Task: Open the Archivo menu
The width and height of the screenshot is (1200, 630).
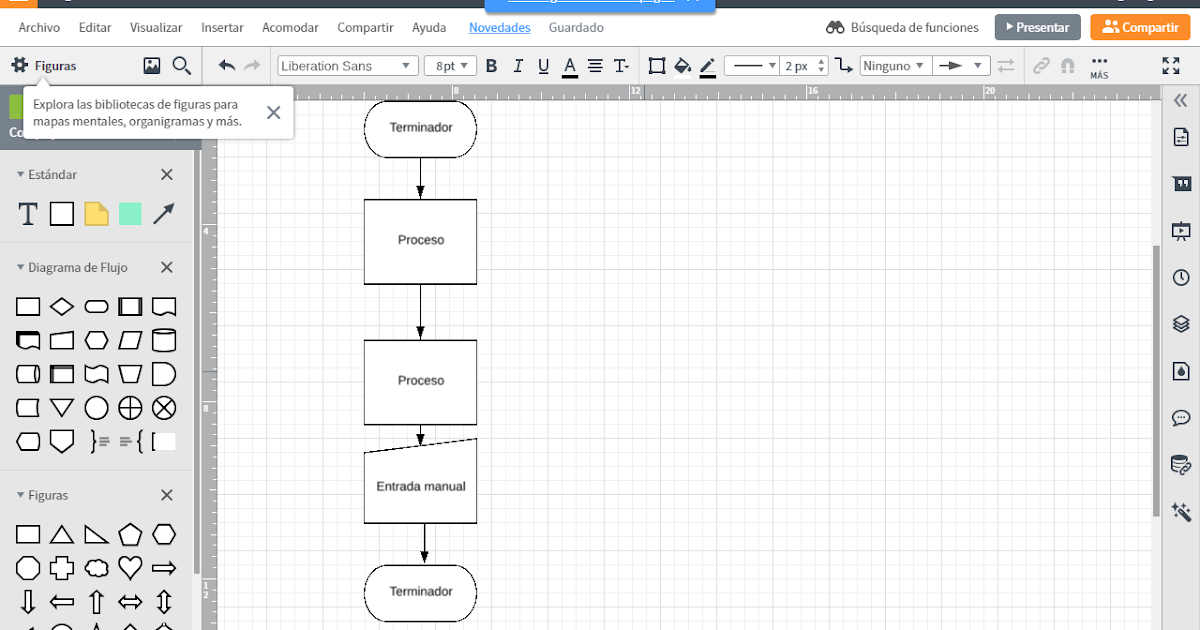Action: click(x=38, y=27)
